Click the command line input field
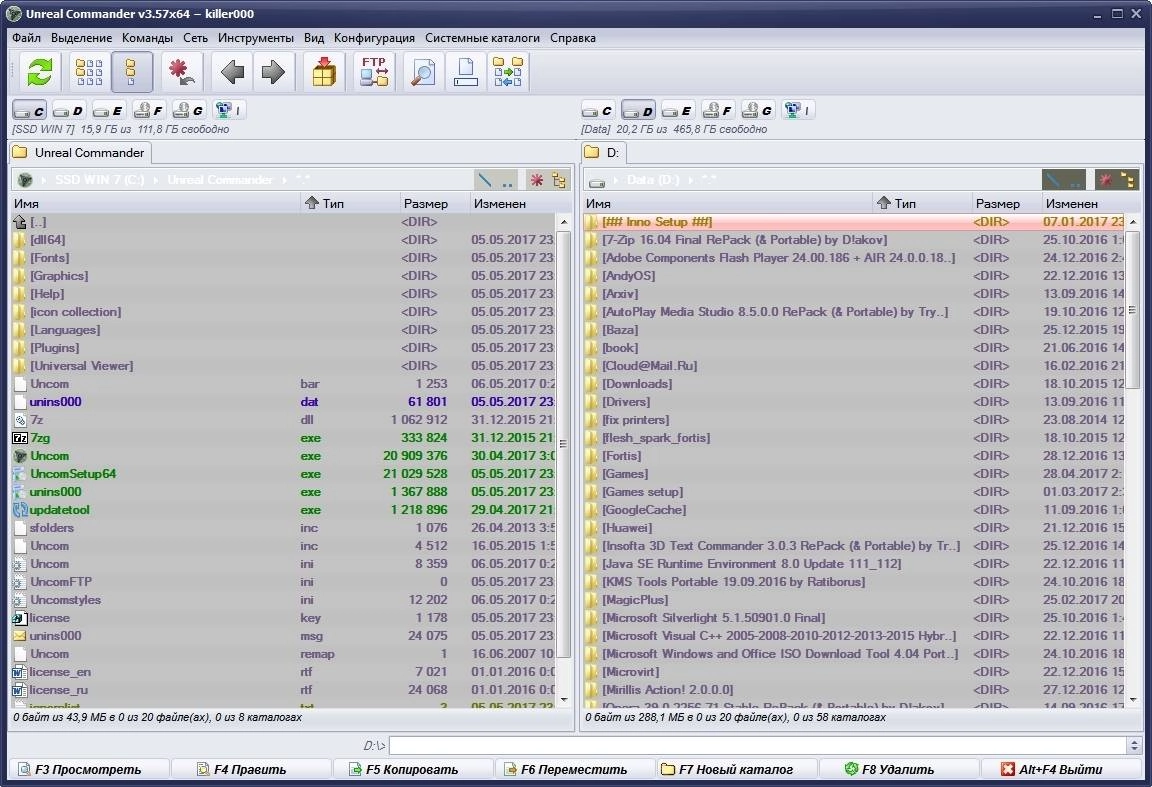This screenshot has height=787, width=1152. (x=759, y=745)
